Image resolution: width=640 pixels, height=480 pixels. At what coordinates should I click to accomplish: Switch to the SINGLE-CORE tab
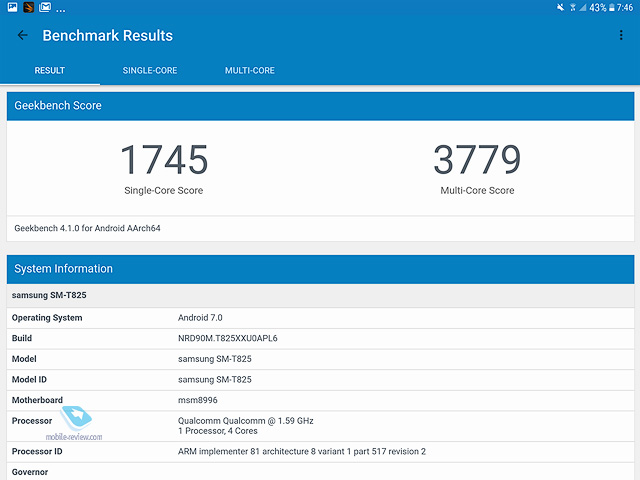[150, 70]
